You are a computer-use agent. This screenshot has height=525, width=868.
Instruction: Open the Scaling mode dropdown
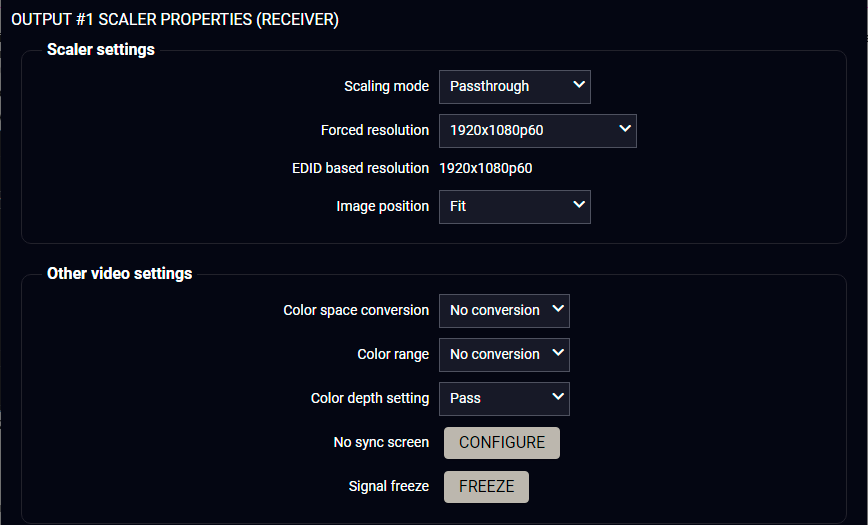point(514,87)
